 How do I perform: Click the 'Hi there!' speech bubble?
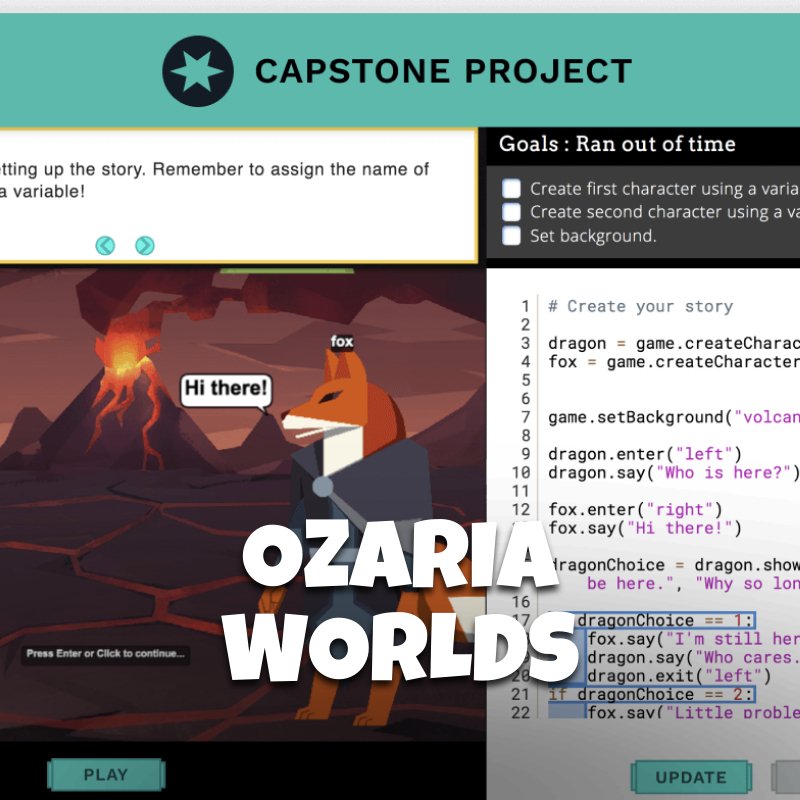(226, 391)
